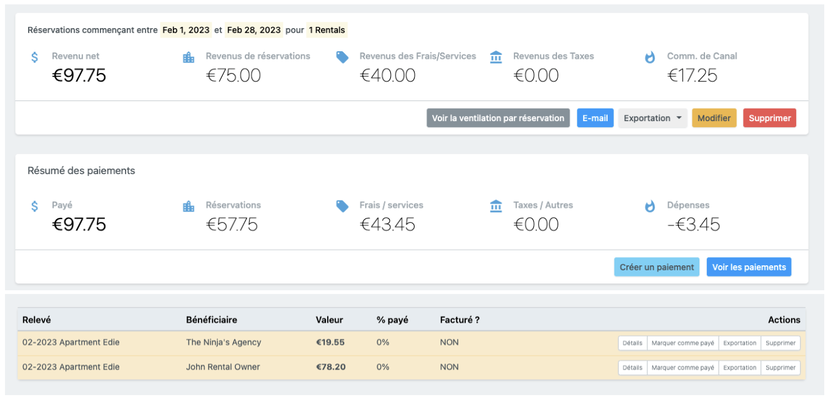The height and width of the screenshot is (397, 828).
Task: Click the Relevé column header
Action: (36, 320)
